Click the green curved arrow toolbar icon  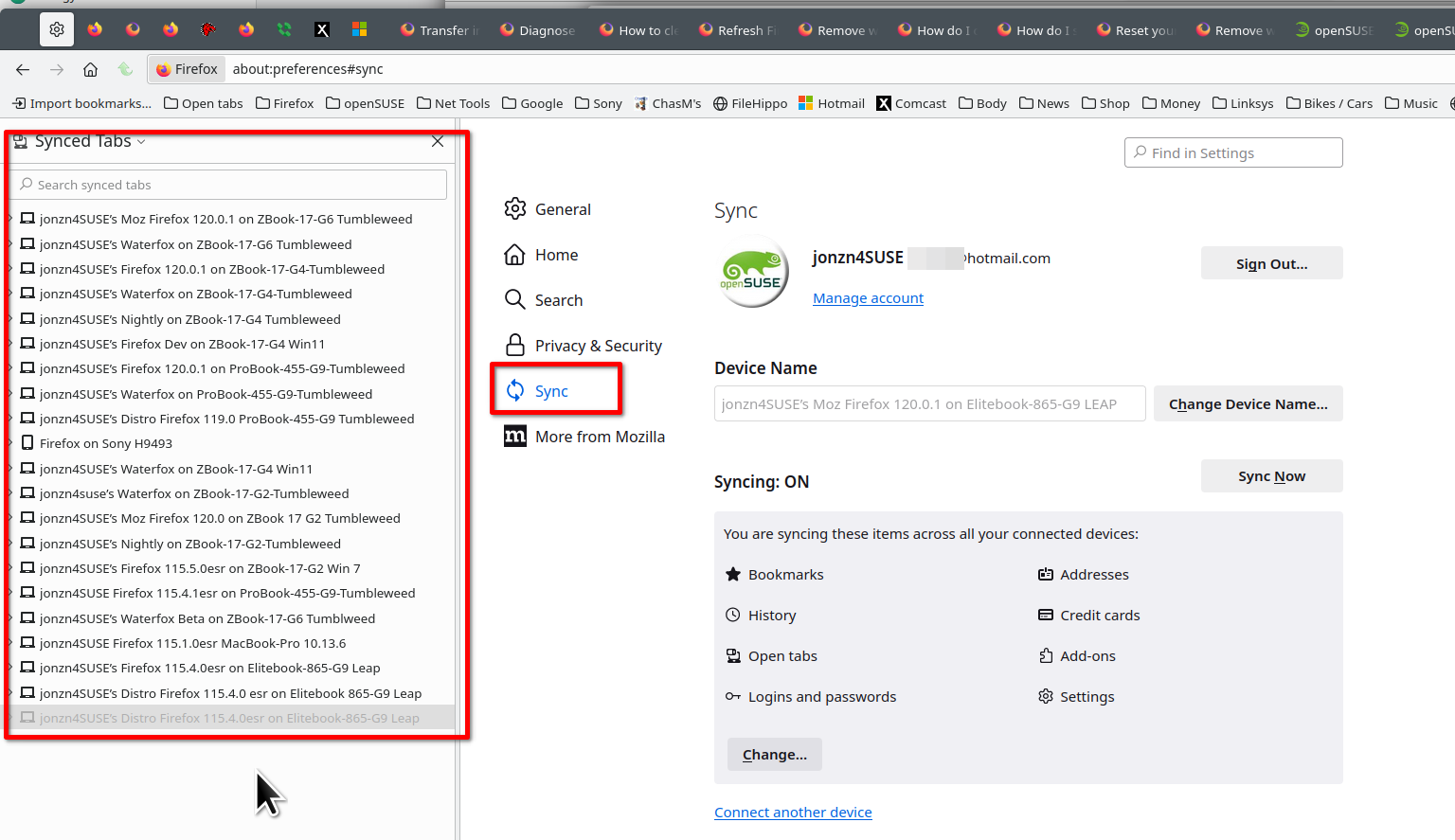125,69
